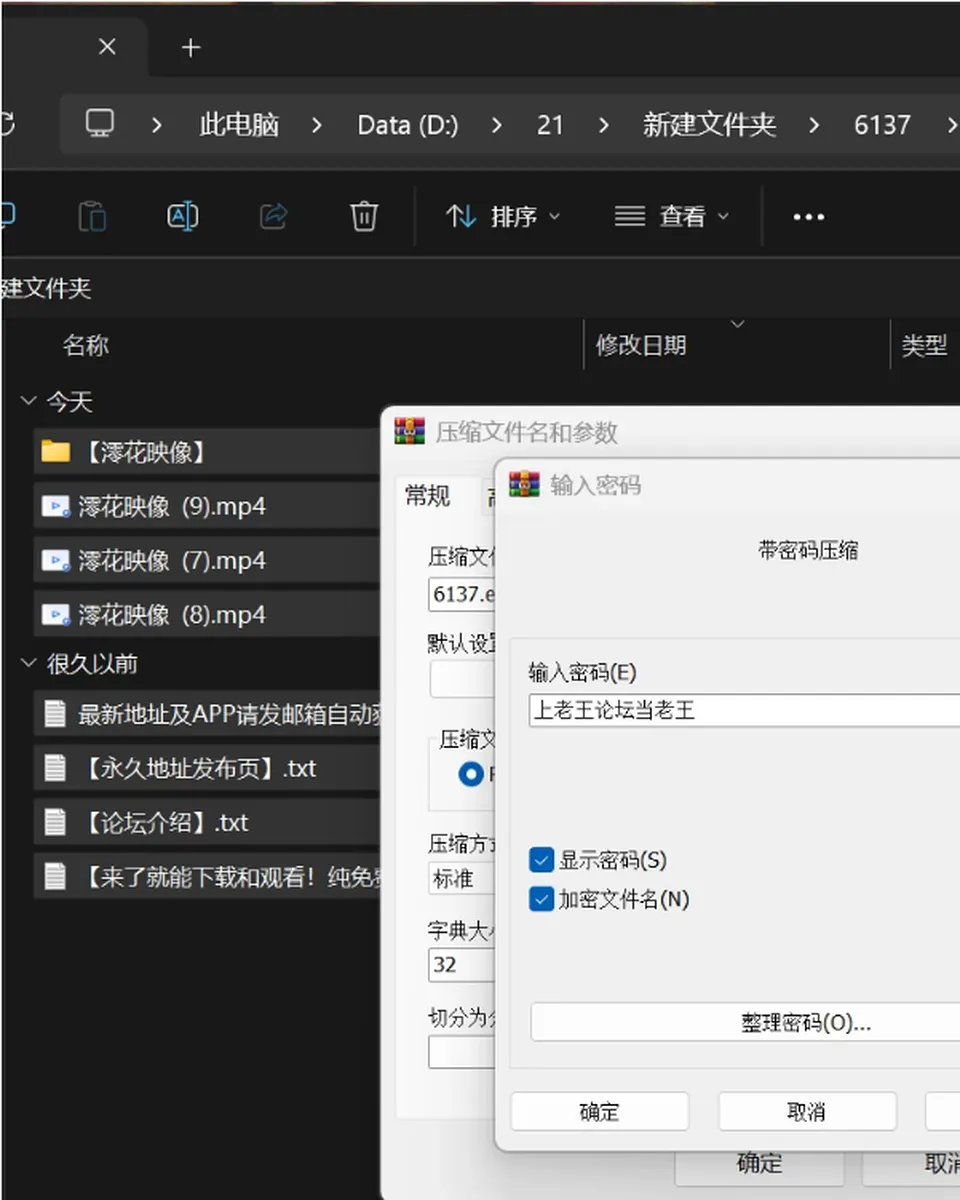Click the 【论坛介绍】.txt file icon

pyautogui.click(x=55, y=822)
